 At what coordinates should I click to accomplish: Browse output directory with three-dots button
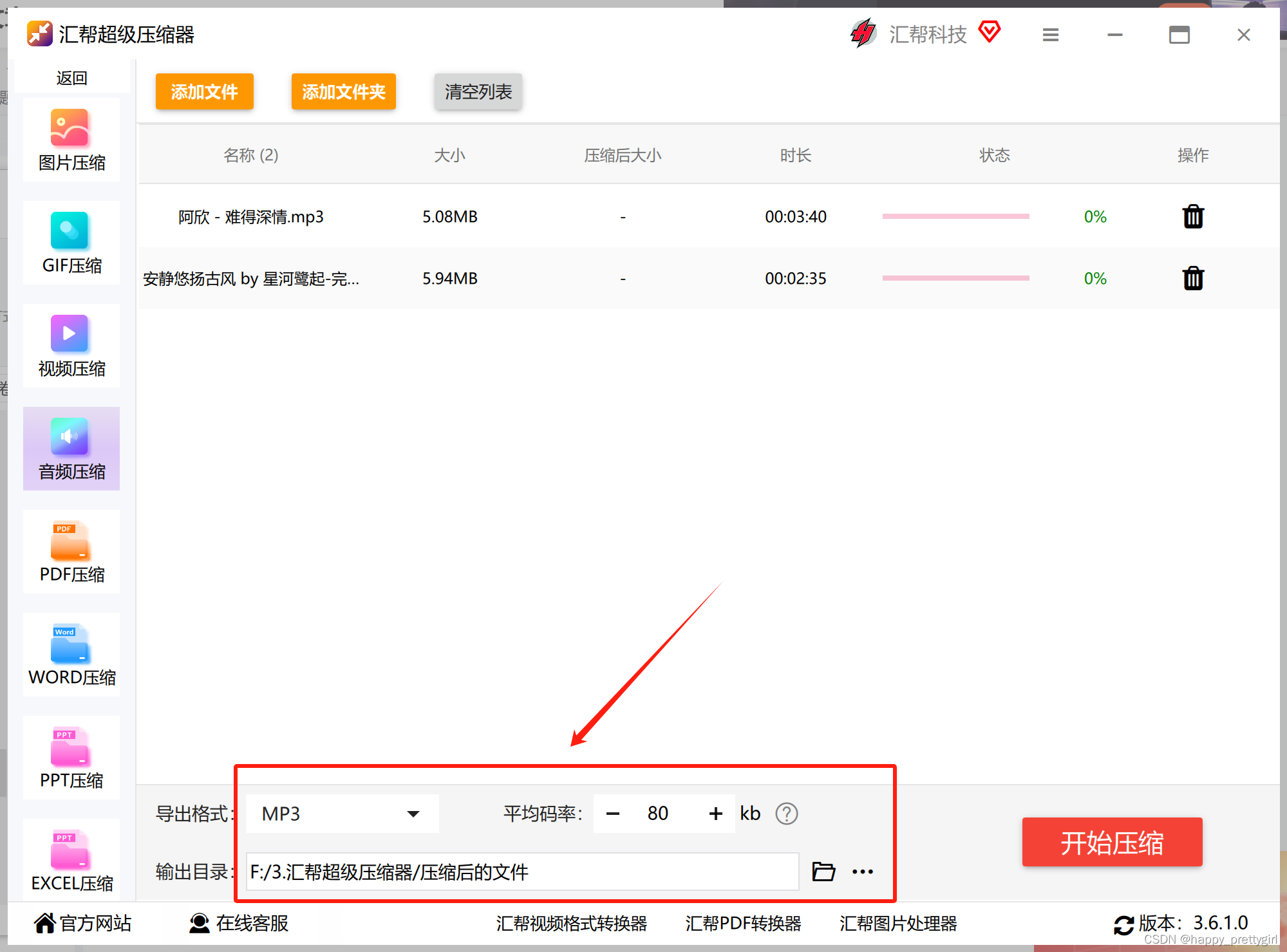[862, 872]
